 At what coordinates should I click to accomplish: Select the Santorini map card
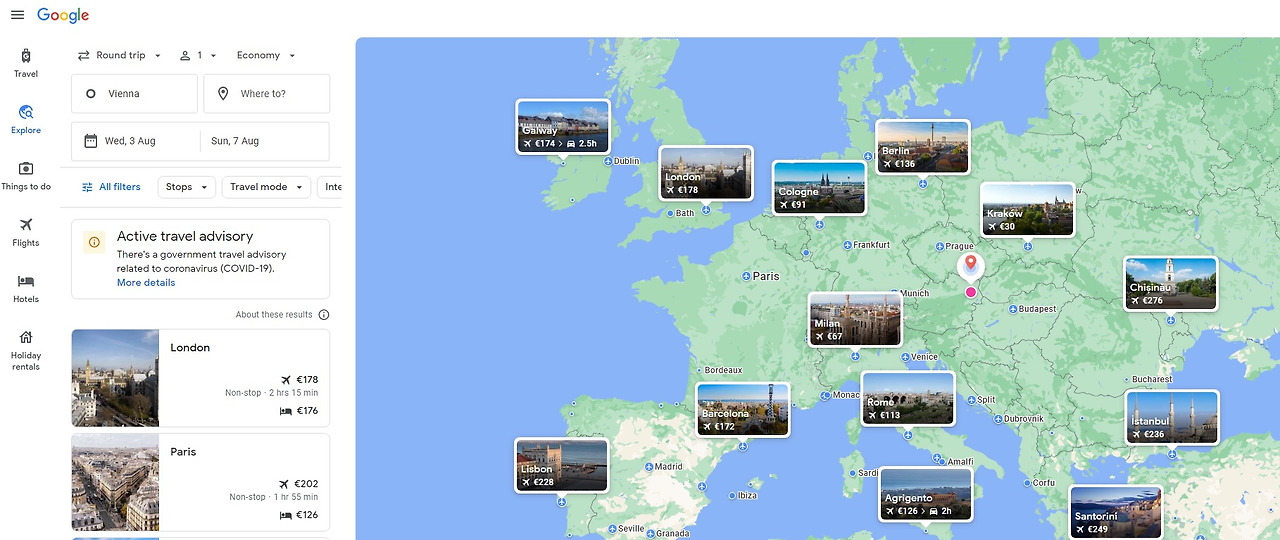pyautogui.click(x=1116, y=513)
